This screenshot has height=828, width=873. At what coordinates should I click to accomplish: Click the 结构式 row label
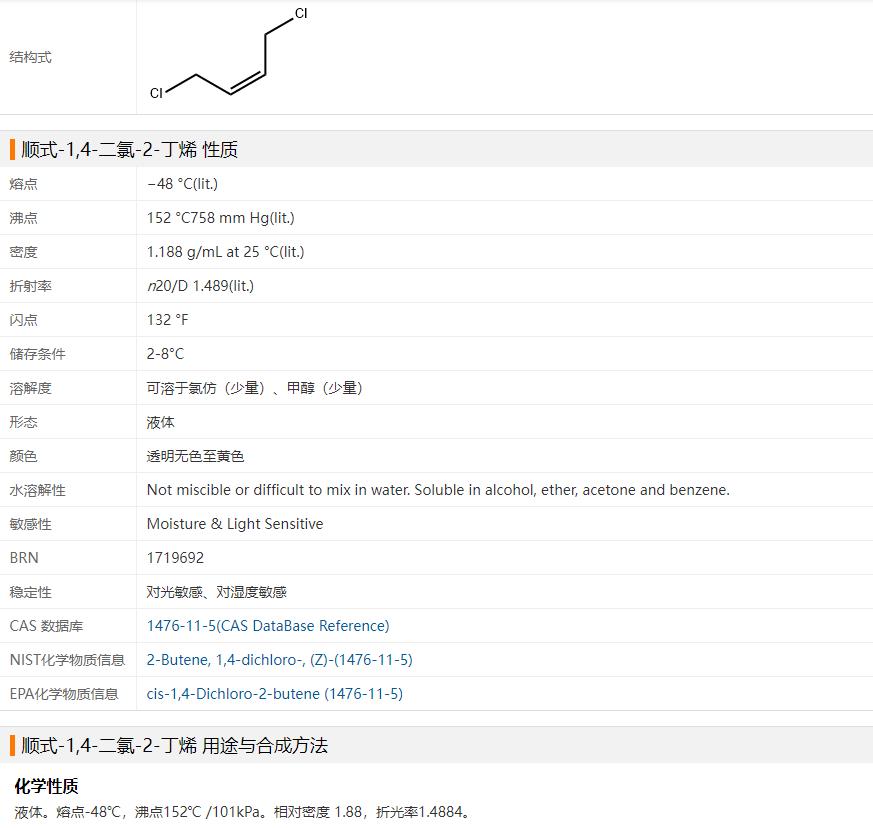pos(31,57)
